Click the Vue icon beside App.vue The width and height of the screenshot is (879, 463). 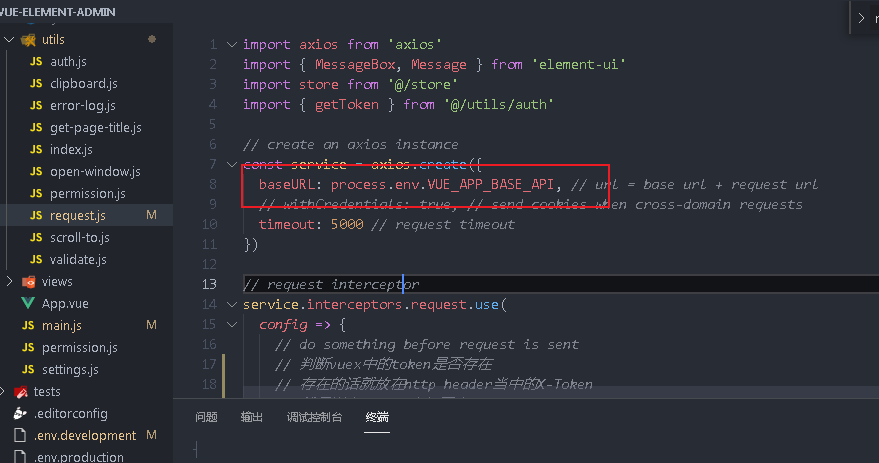click(x=27, y=303)
